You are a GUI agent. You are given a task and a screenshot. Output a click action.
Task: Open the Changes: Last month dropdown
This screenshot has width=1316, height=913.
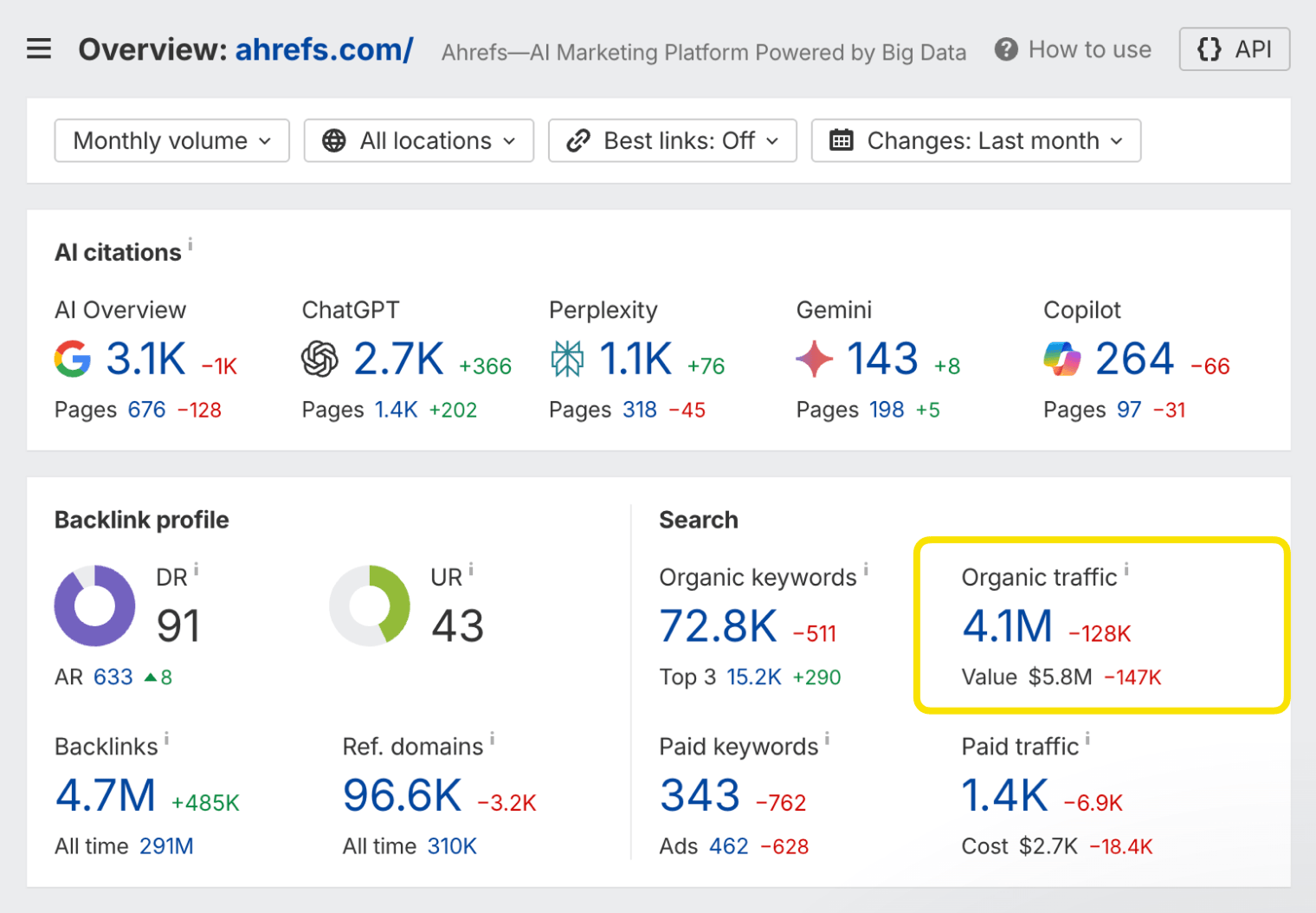(x=975, y=140)
